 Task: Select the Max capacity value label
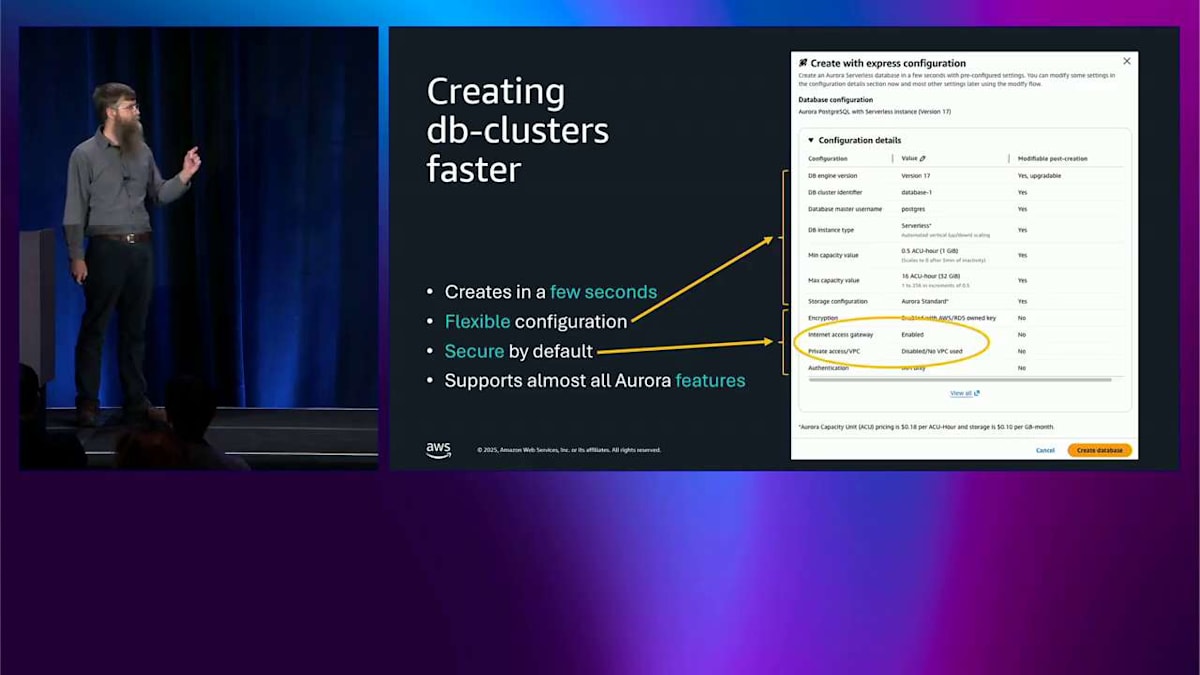834,280
